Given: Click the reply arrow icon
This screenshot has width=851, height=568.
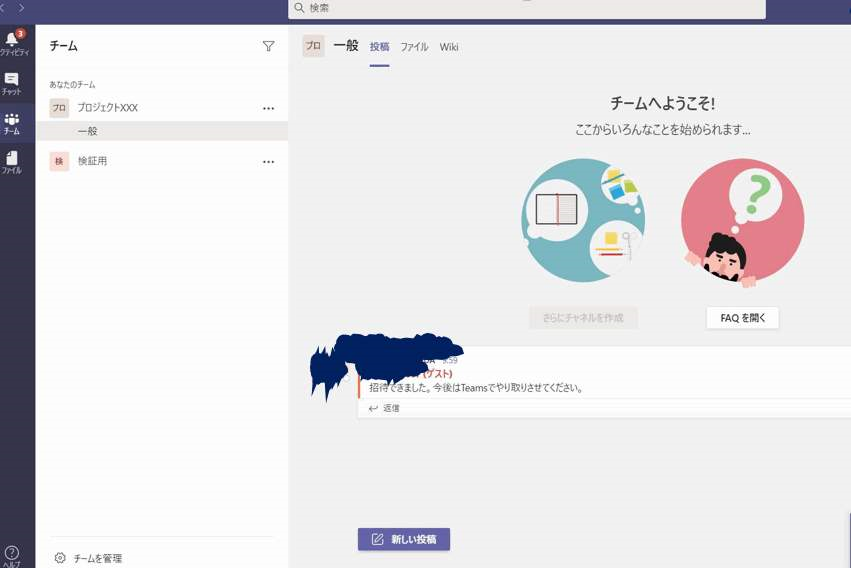Looking at the screenshot, I should (373, 409).
